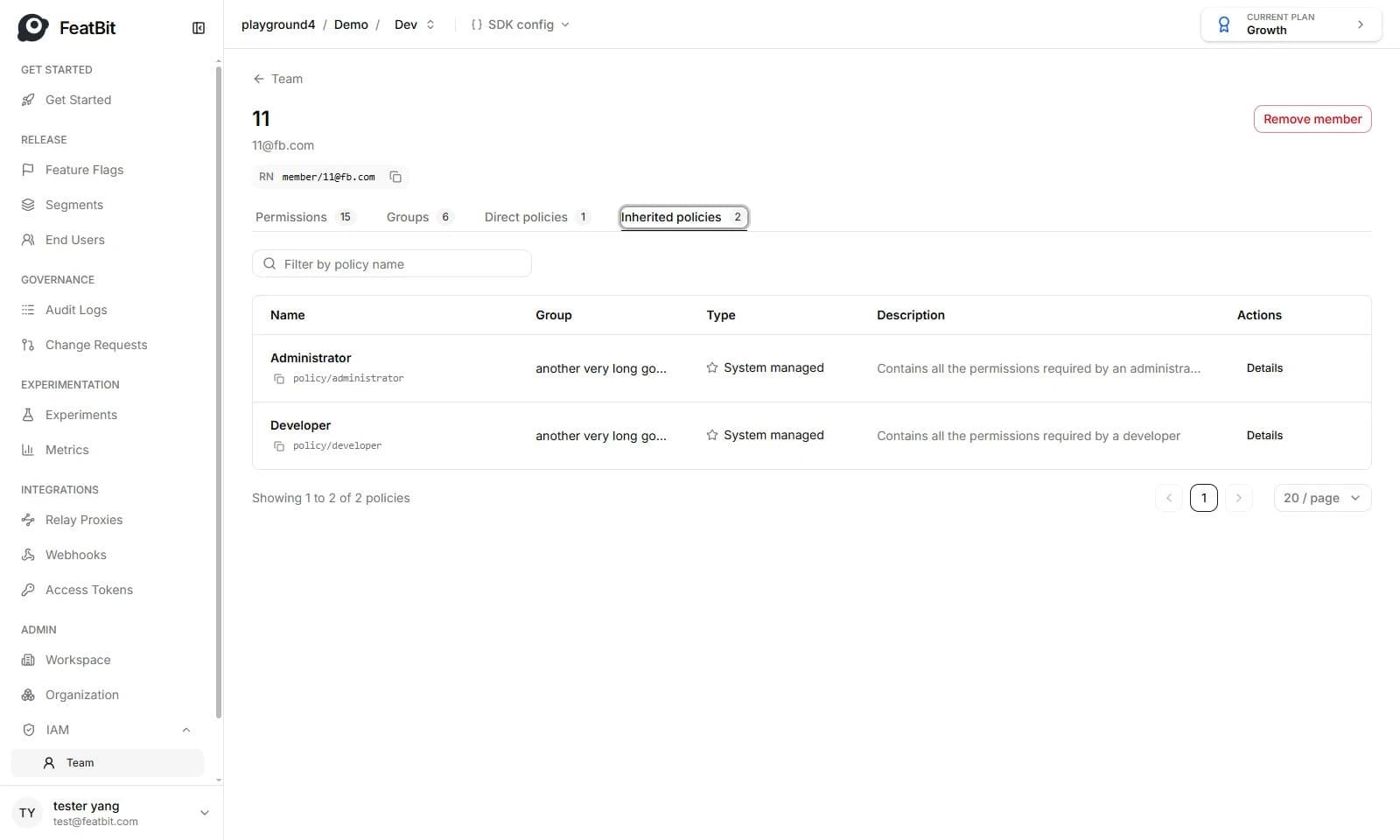The width and height of the screenshot is (1400, 840).
Task: Click the Access Tokens key icon
Action: [x=28, y=590]
